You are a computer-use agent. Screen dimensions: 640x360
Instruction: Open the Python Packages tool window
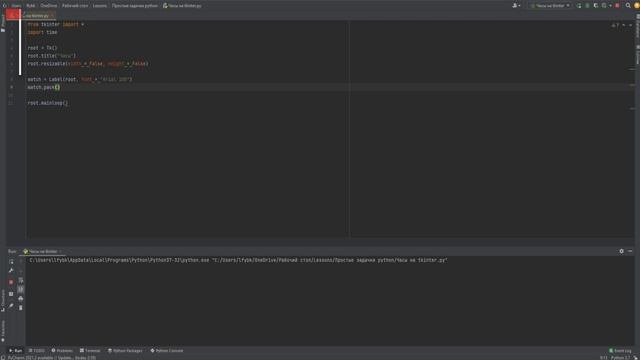pos(125,351)
